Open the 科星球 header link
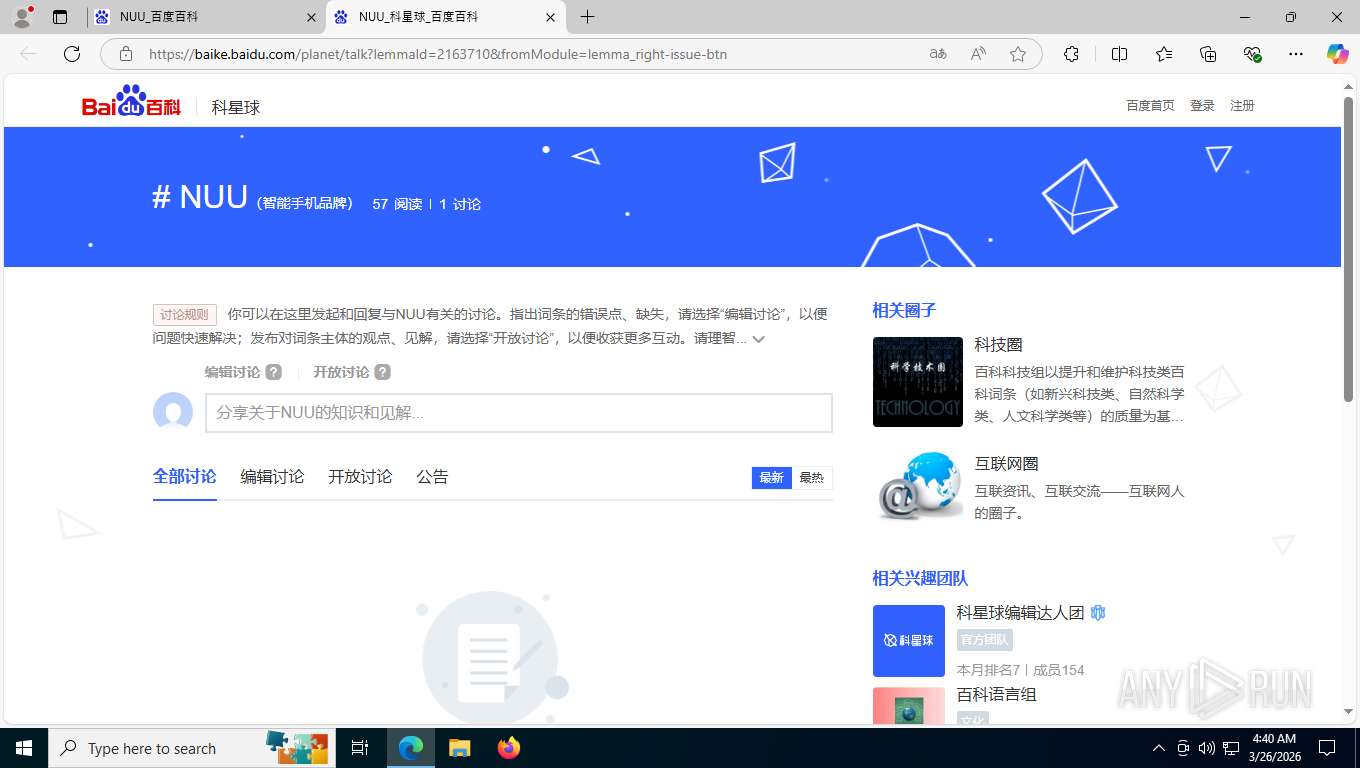Screen dimensions: 1360x768 click(x=236, y=107)
